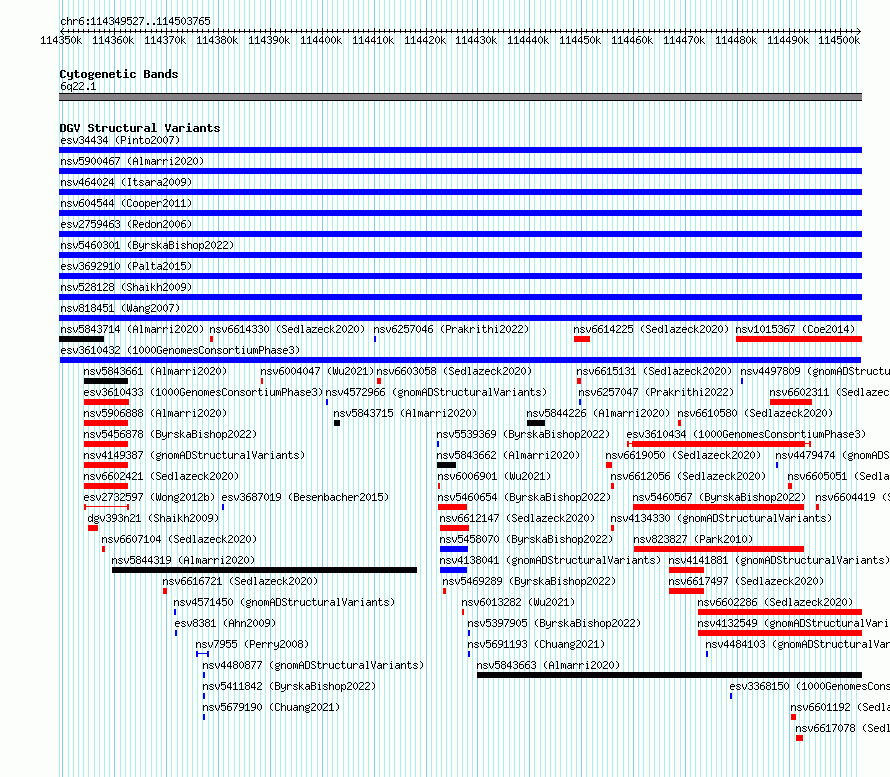Select long black bar of nsv5844319

265,570
